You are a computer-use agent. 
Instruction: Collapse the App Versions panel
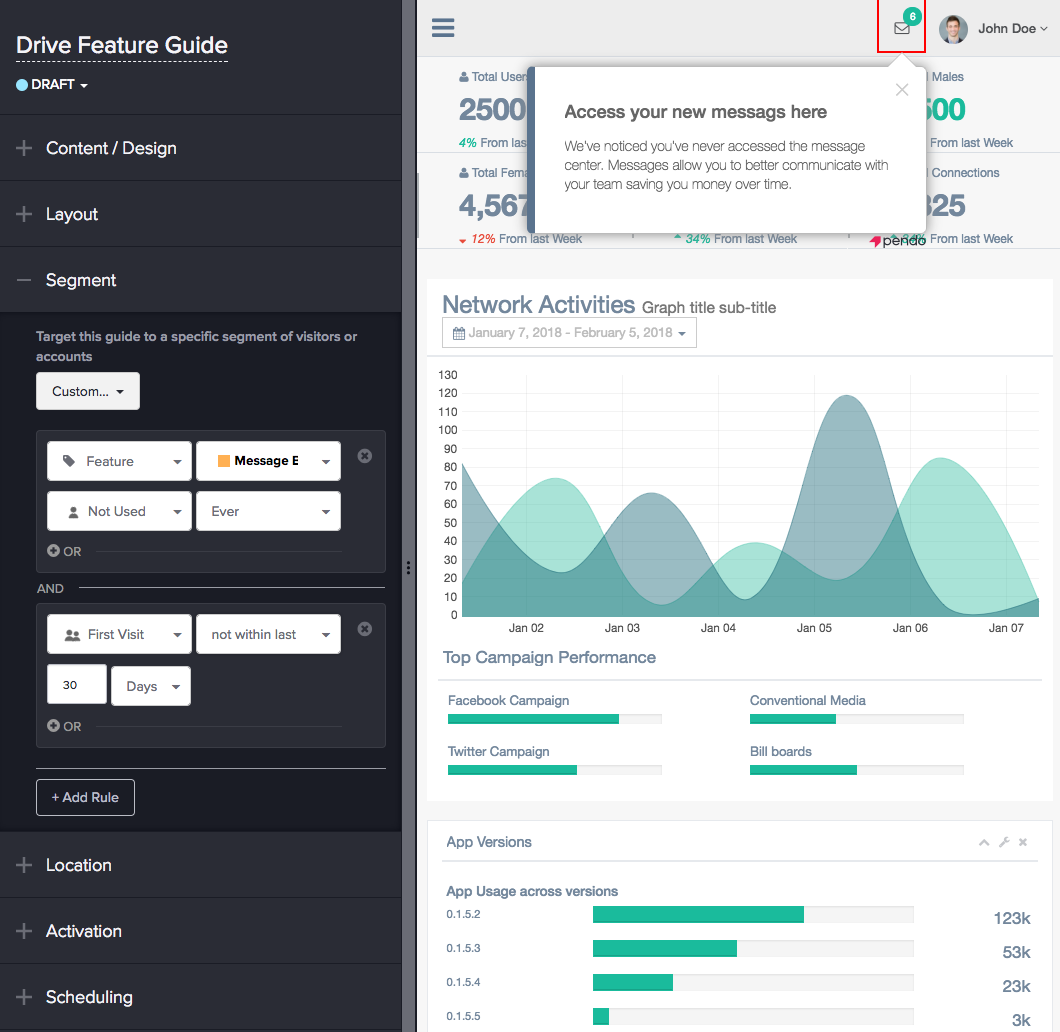pos(984,843)
